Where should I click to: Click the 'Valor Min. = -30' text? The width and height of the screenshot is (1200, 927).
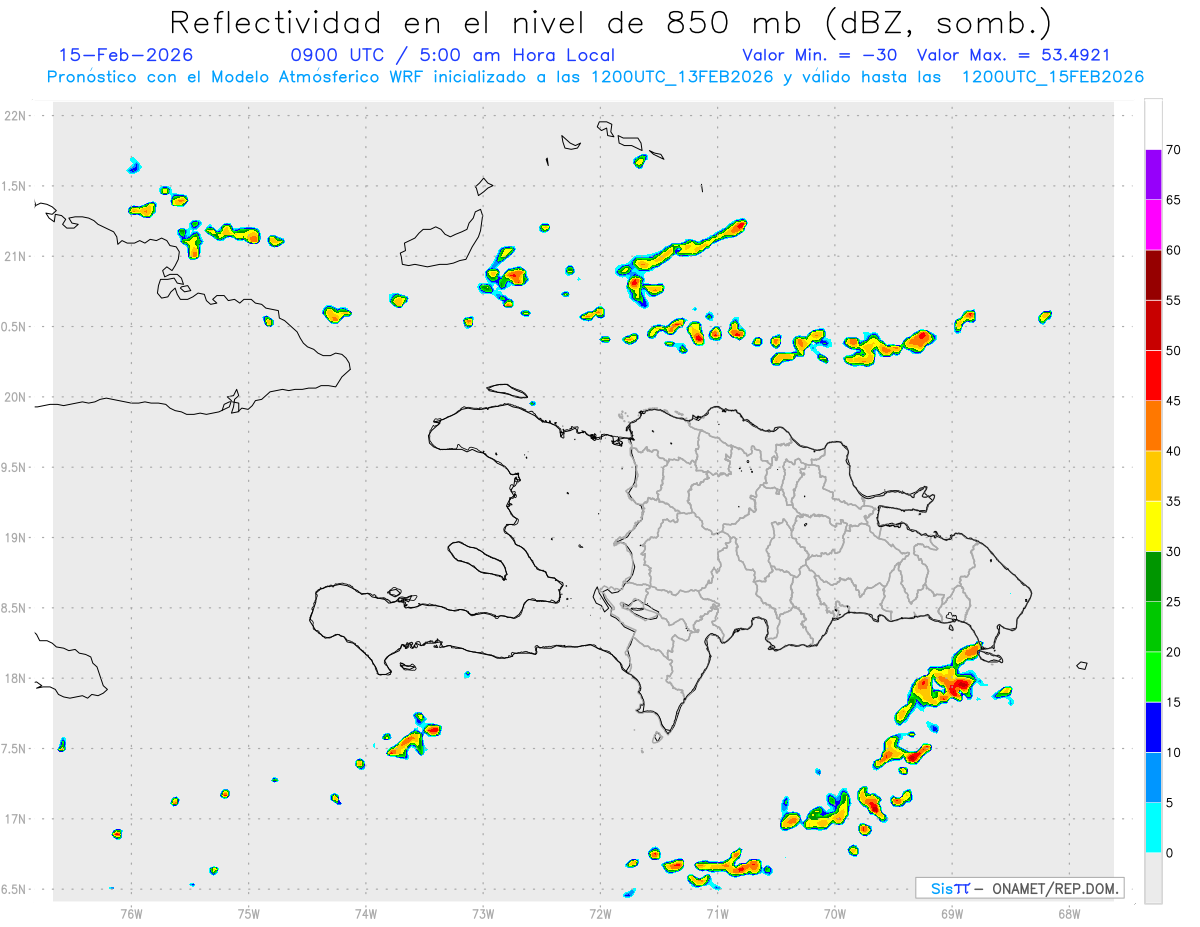coord(819,55)
